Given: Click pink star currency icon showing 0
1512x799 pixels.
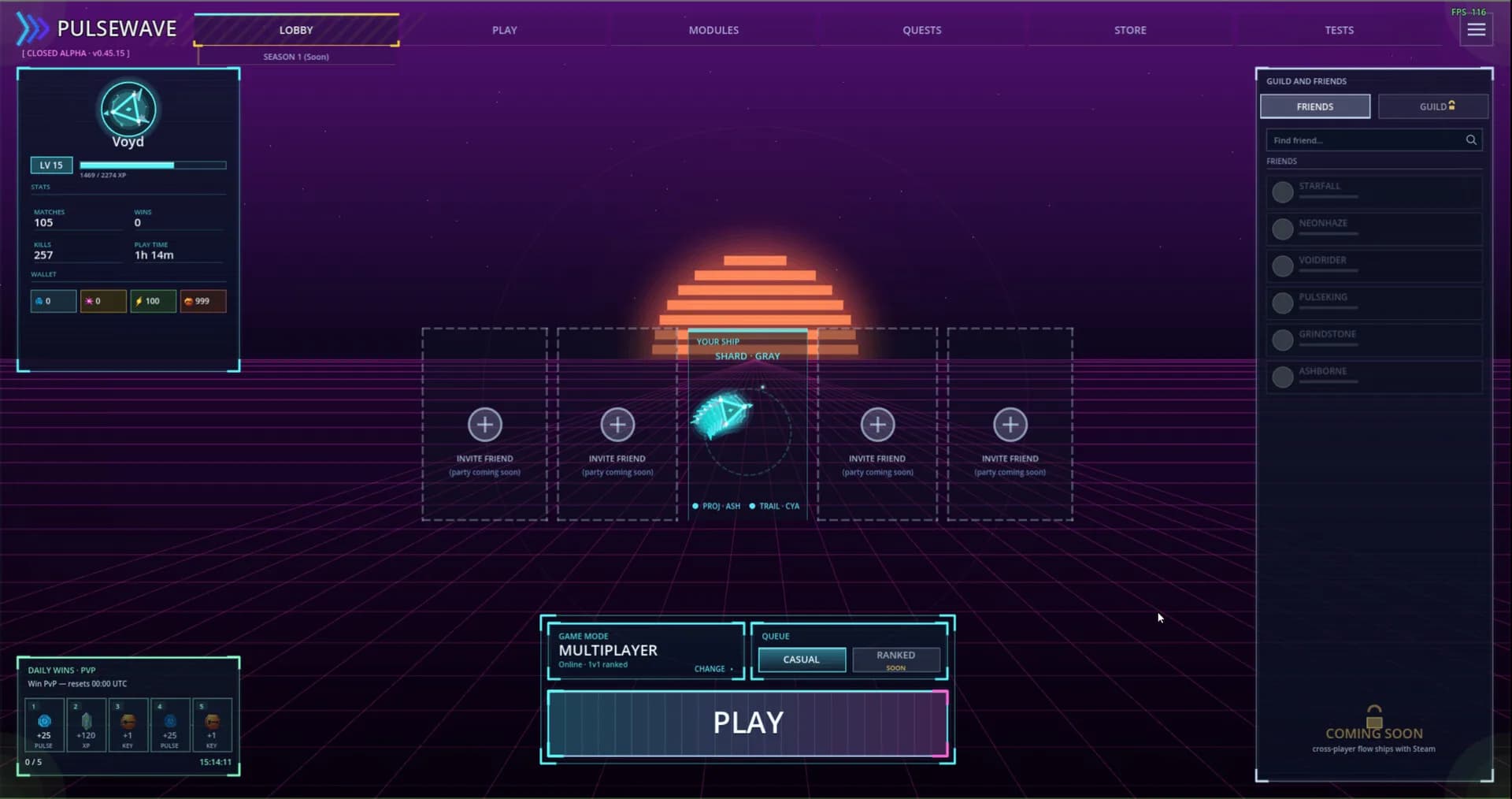Looking at the screenshot, I should click(89, 301).
